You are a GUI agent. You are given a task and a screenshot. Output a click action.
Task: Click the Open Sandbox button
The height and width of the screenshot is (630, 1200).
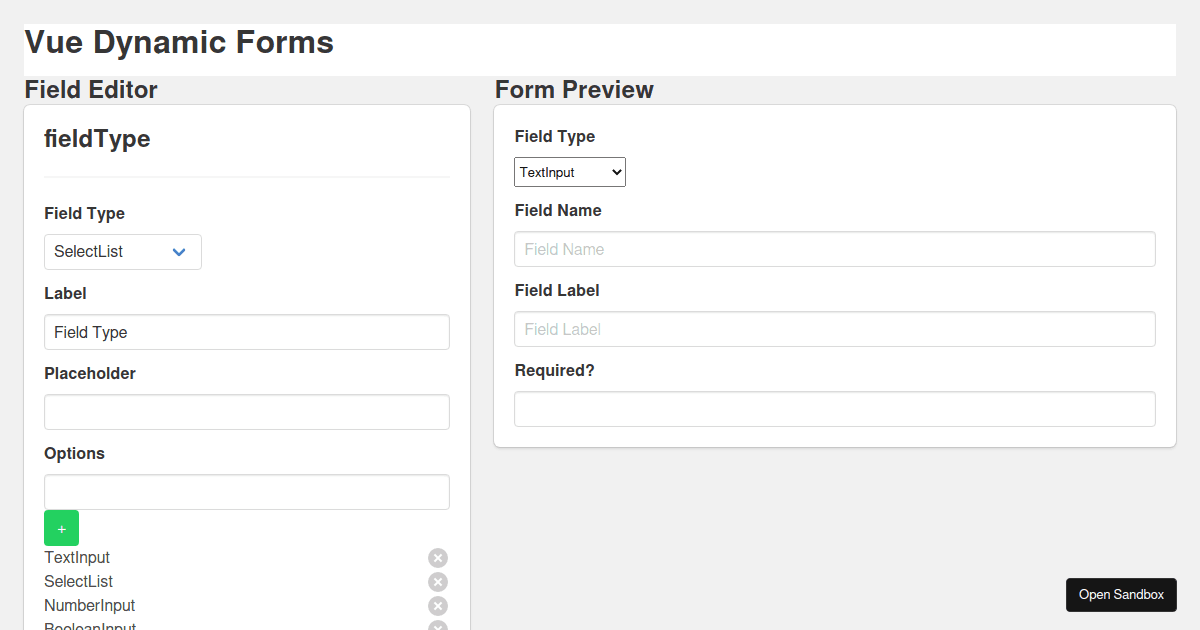pos(1121,594)
